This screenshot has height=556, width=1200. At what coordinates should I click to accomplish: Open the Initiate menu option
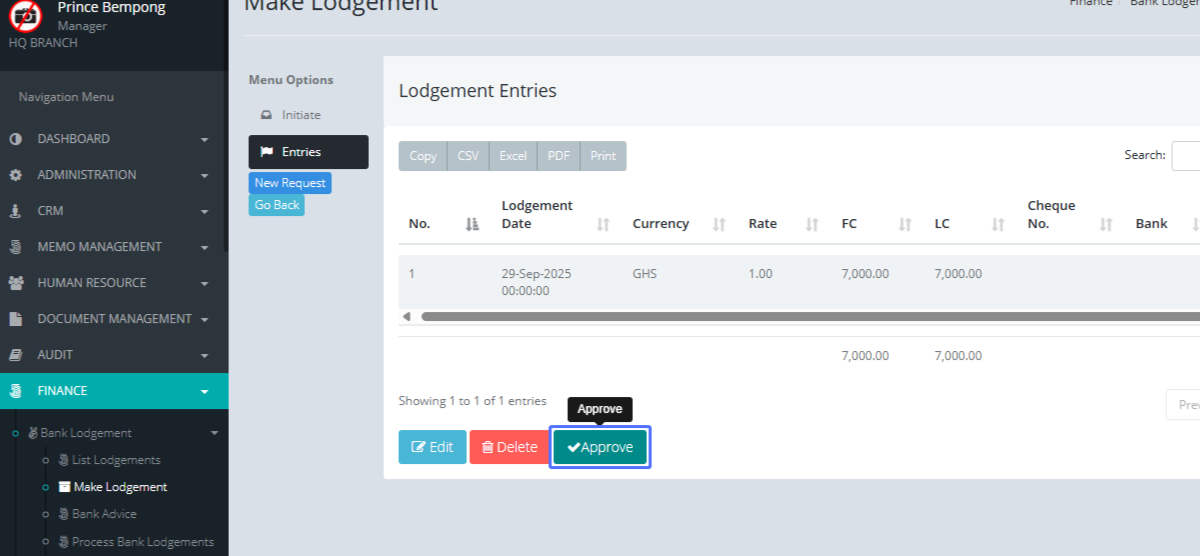click(x=300, y=115)
